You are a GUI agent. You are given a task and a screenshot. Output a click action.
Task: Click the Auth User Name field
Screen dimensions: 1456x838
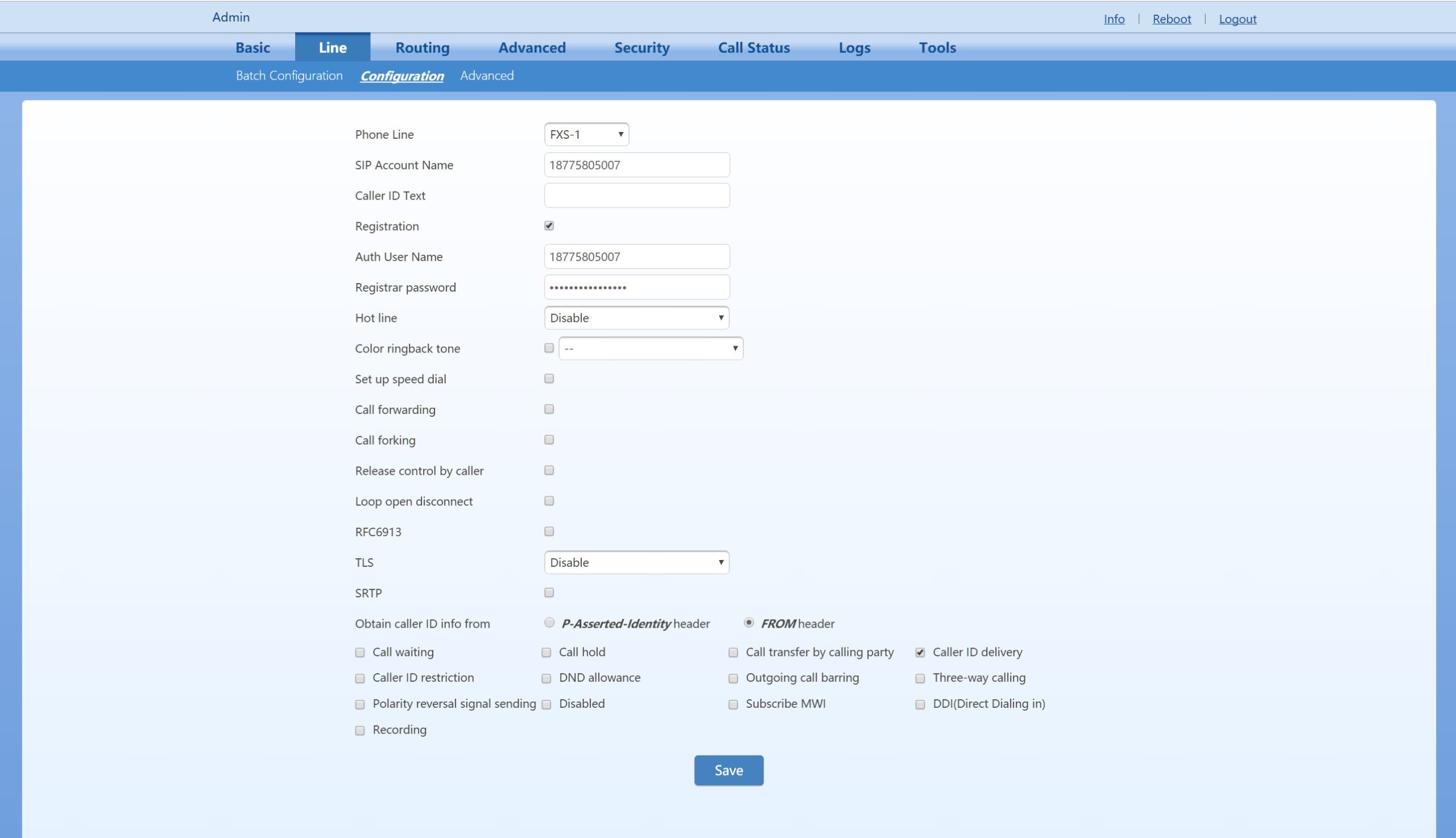point(637,257)
